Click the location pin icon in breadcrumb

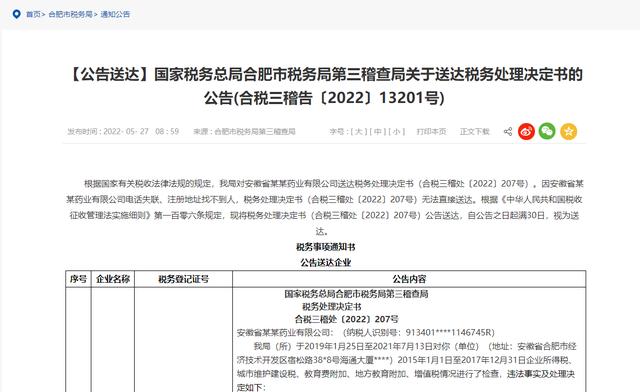pos(16,14)
